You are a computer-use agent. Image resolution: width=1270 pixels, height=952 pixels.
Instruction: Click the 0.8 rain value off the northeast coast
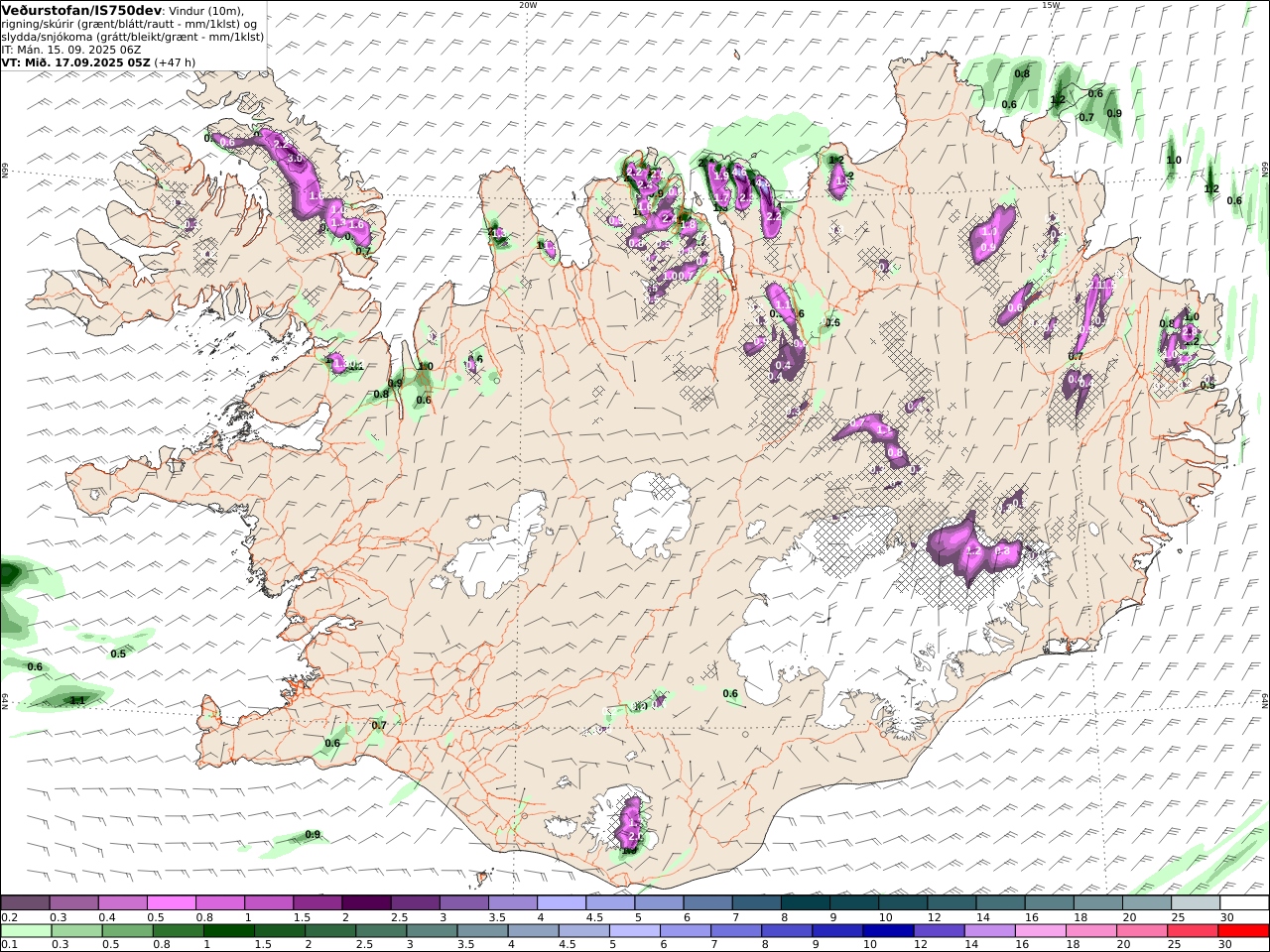pyautogui.click(x=1022, y=73)
